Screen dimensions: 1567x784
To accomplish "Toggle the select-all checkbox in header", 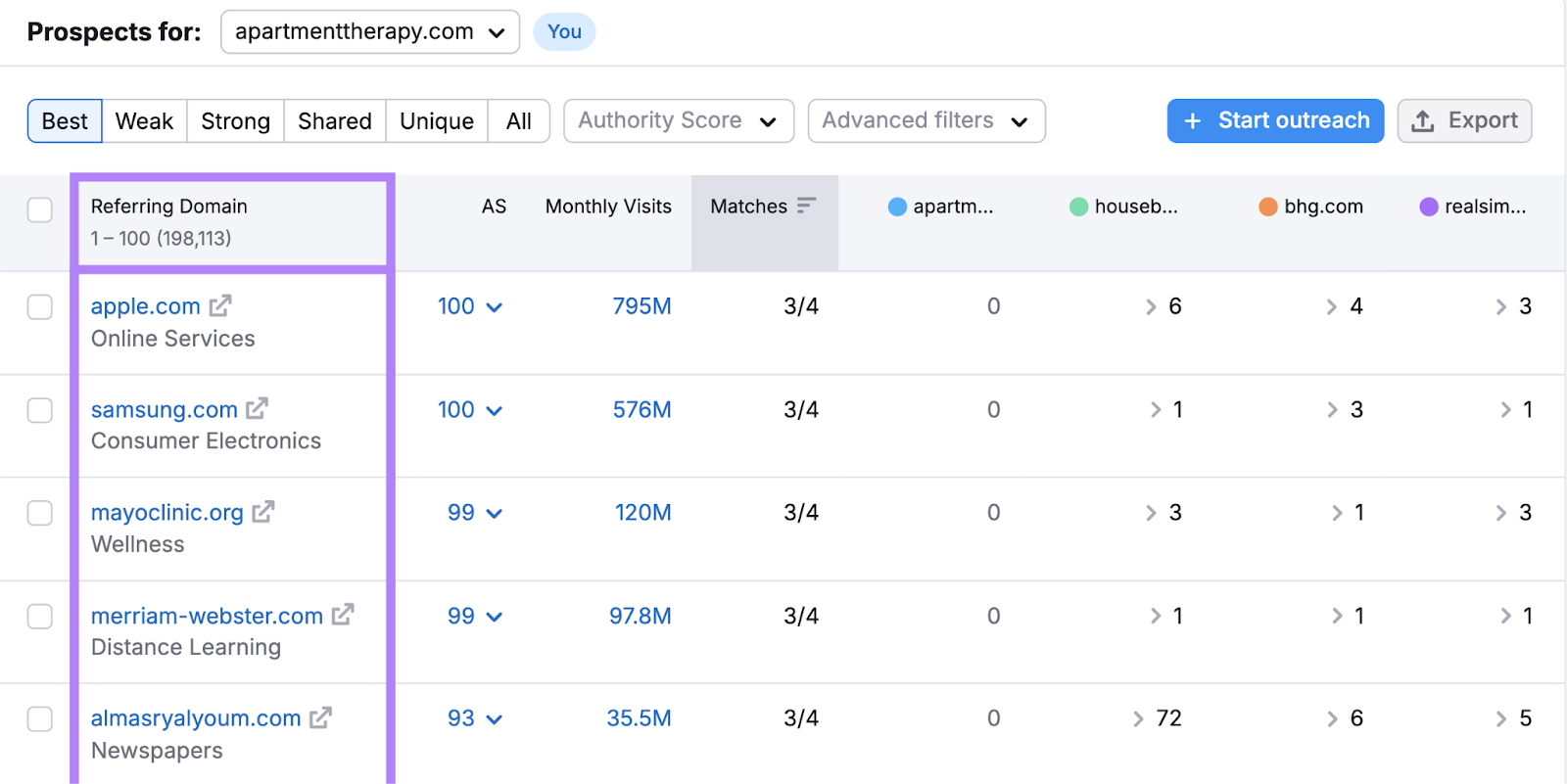I will (40, 209).
